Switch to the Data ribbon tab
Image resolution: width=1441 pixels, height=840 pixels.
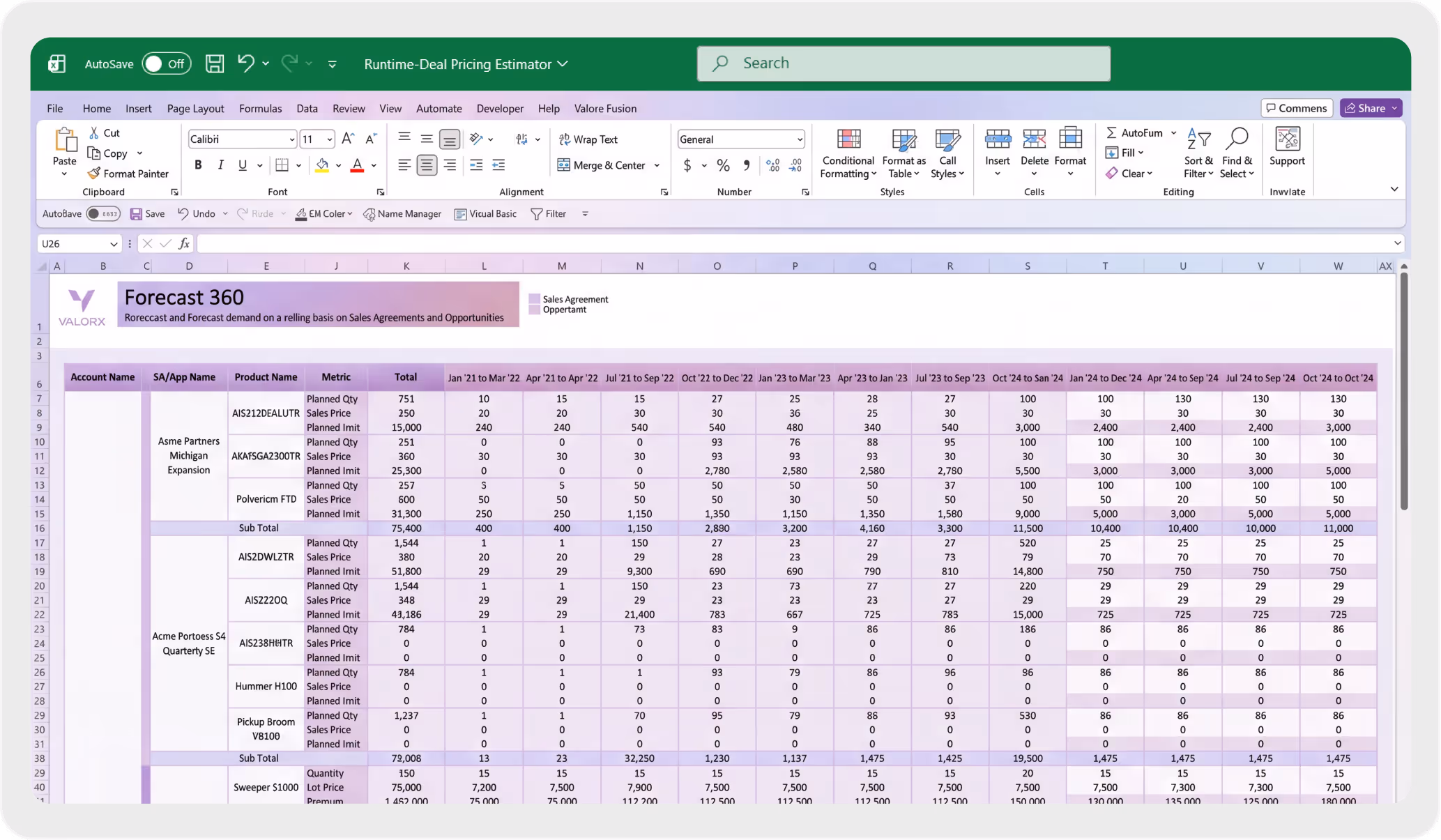coord(307,108)
